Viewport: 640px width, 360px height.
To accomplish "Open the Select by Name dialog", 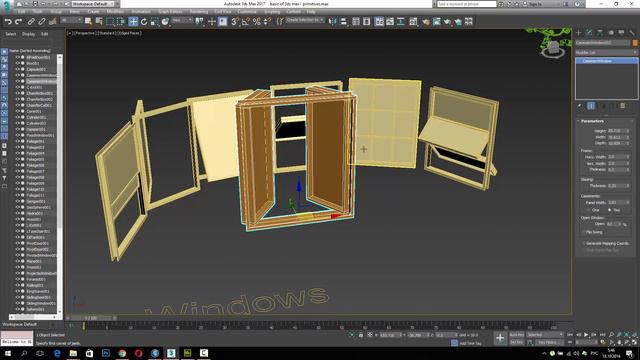I will (x=99, y=22).
